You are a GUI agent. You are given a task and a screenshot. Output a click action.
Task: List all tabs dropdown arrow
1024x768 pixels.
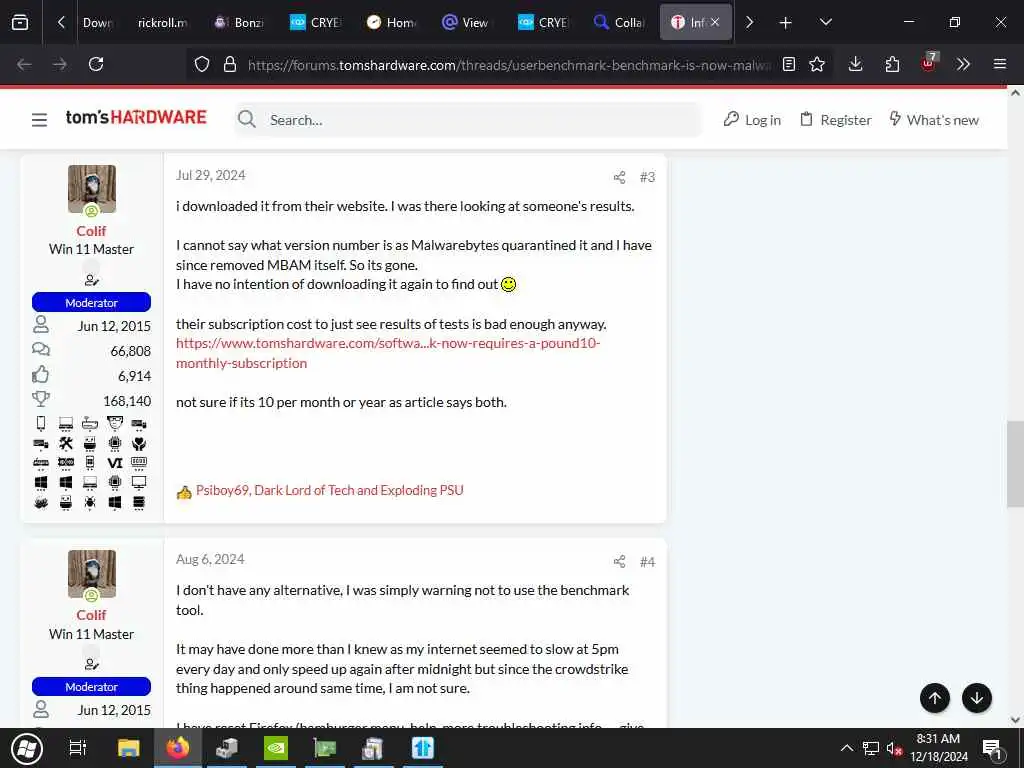click(825, 23)
